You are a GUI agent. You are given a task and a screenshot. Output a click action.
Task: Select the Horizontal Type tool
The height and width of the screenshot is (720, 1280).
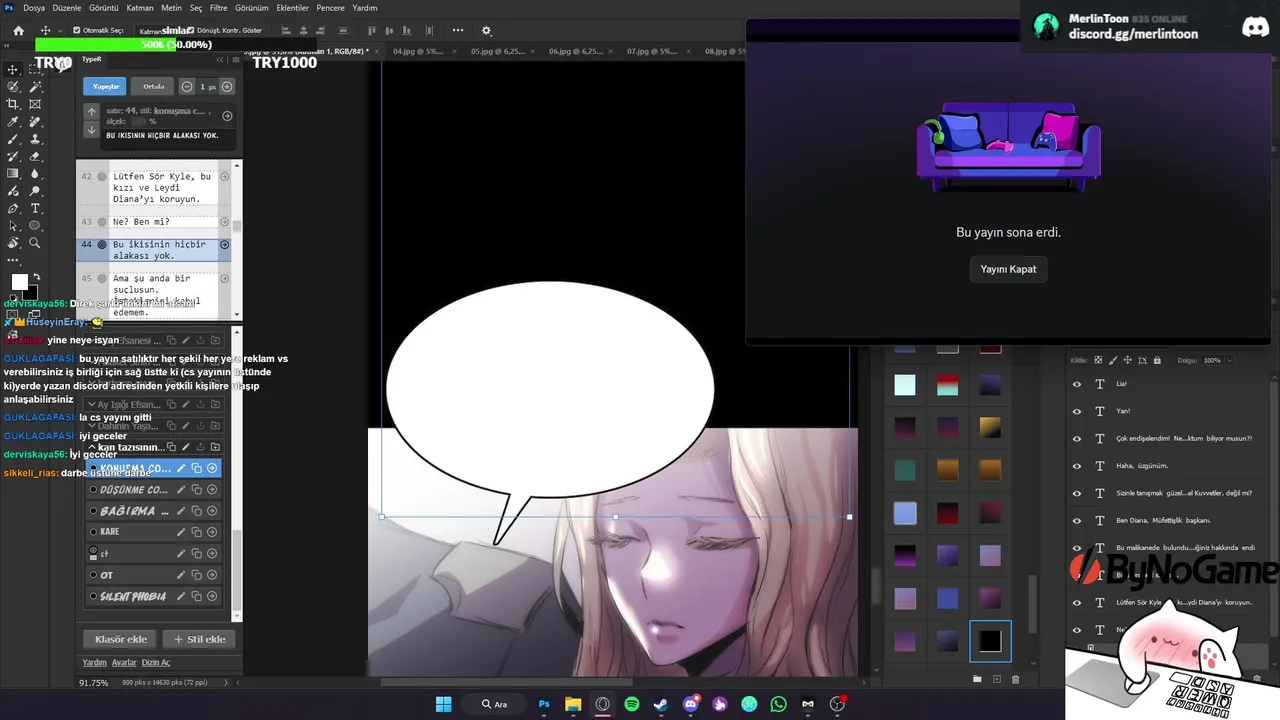tap(35, 208)
